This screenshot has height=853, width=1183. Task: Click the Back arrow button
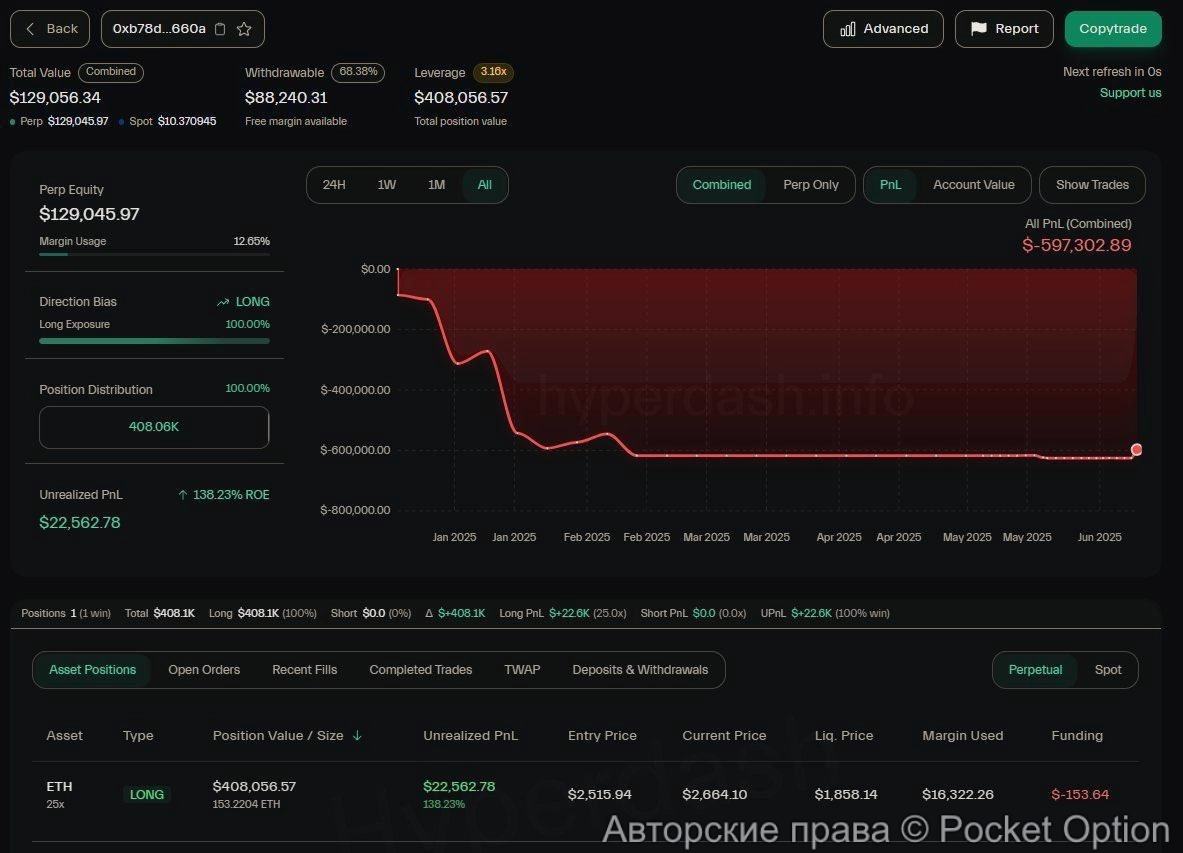(x=50, y=29)
